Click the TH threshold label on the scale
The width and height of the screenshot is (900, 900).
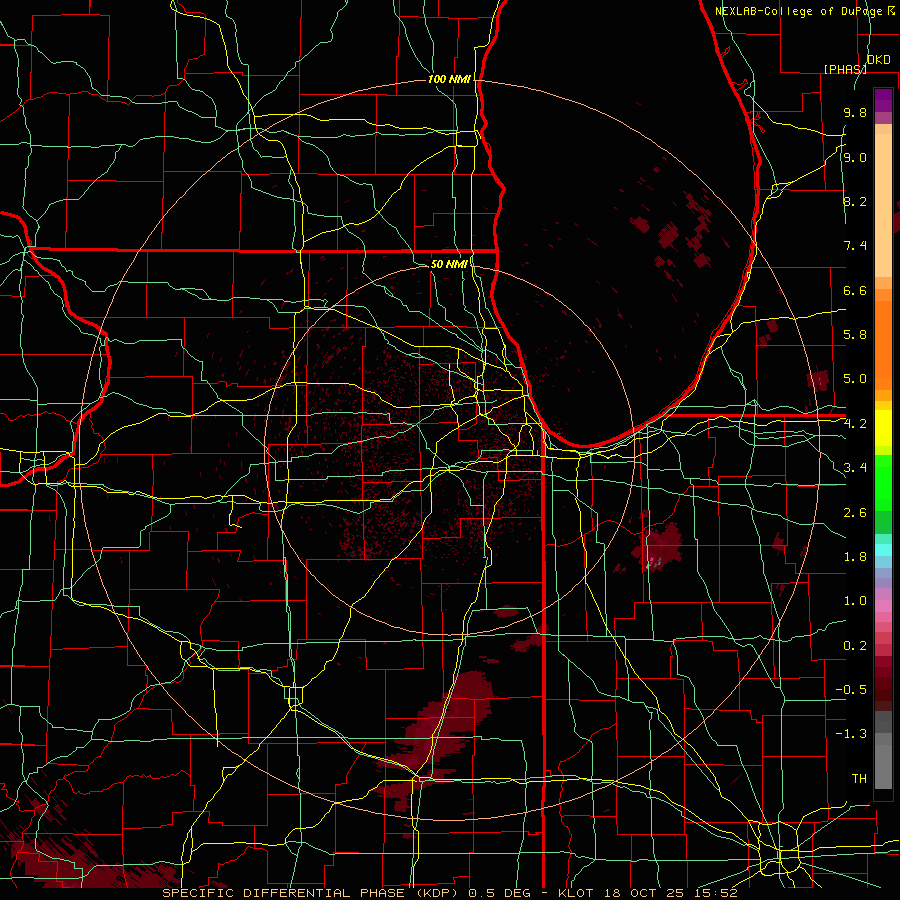coord(859,778)
